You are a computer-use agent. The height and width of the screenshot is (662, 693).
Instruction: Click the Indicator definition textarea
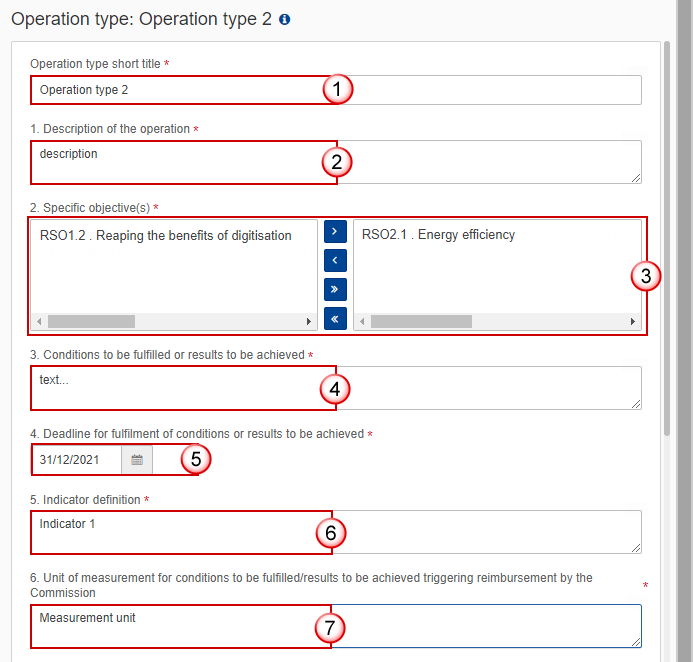[336, 532]
